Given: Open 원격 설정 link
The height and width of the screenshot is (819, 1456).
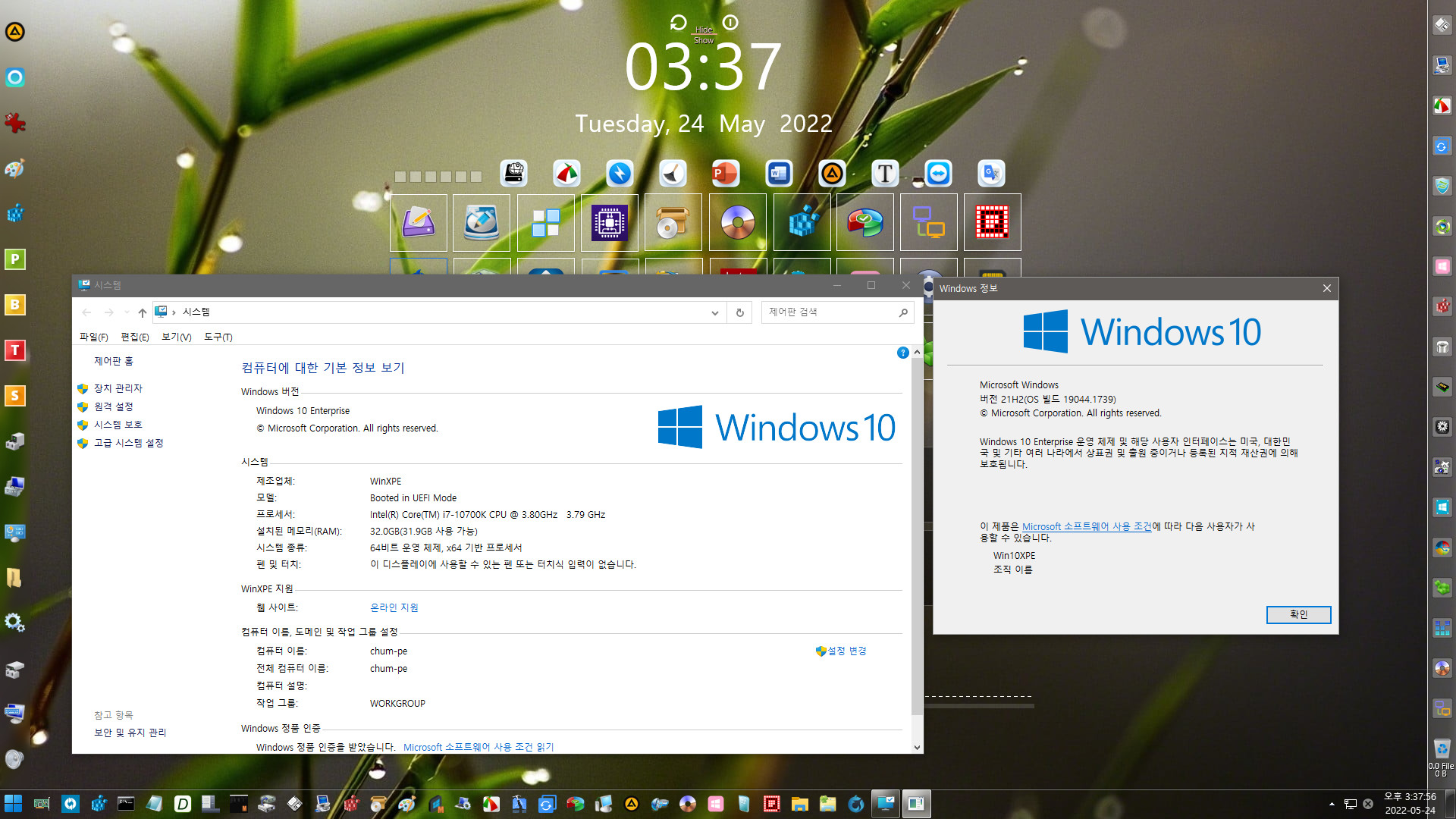Looking at the screenshot, I should (114, 406).
